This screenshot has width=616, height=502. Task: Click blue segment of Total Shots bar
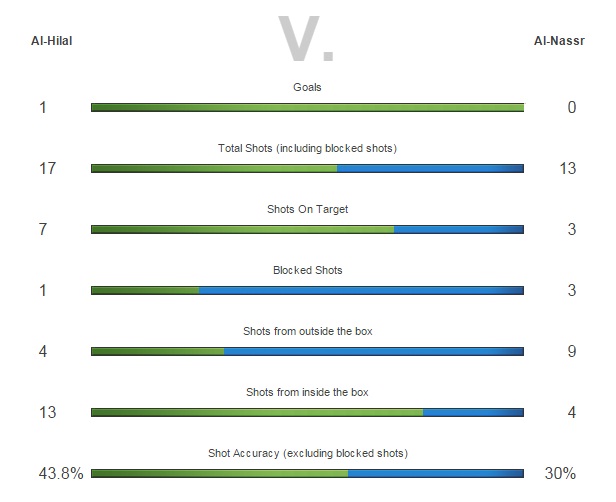[430, 169]
